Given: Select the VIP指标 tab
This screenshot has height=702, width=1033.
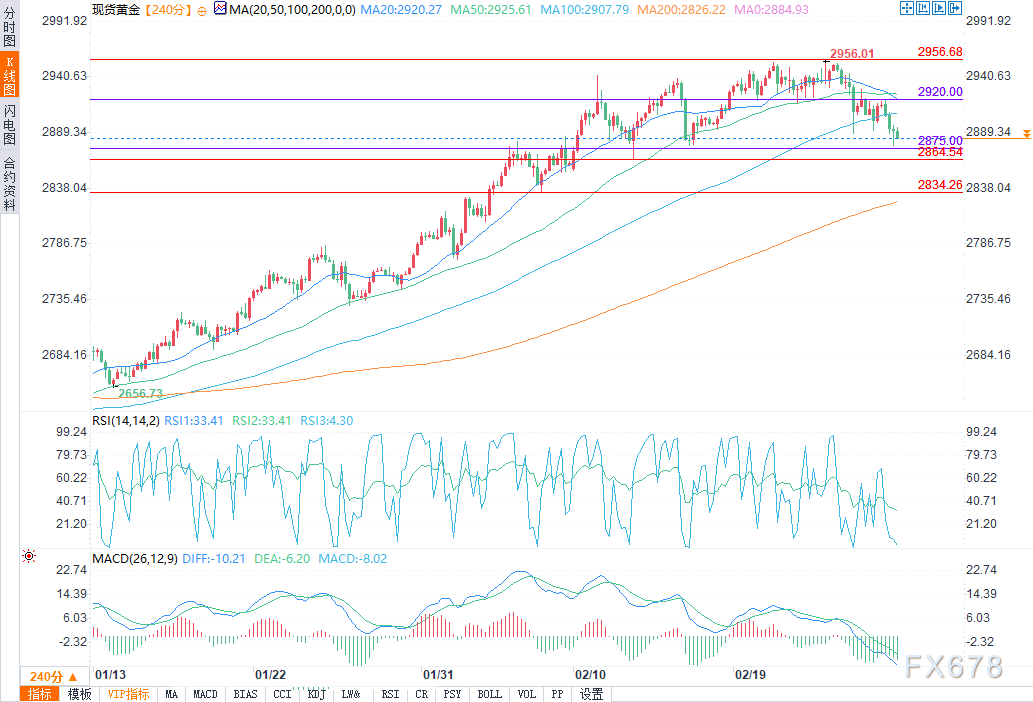Looking at the screenshot, I should (128, 694).
